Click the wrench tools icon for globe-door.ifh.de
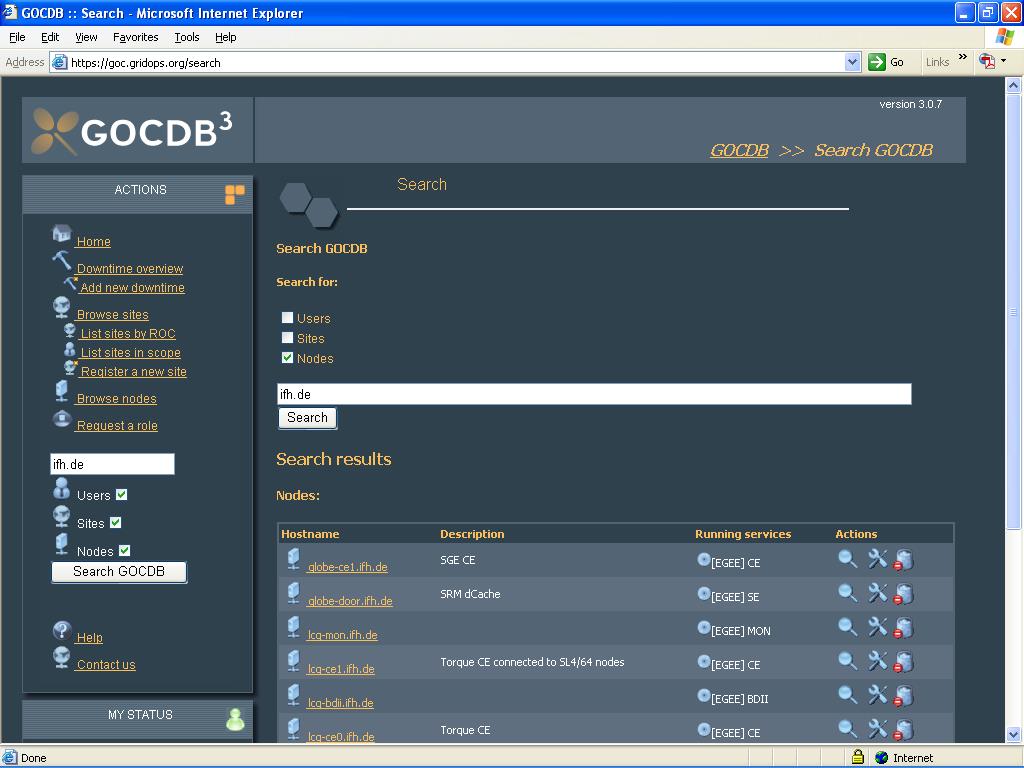Image resolution: width=1024 pixels, height=768 pixels. (x=878, y=592)
